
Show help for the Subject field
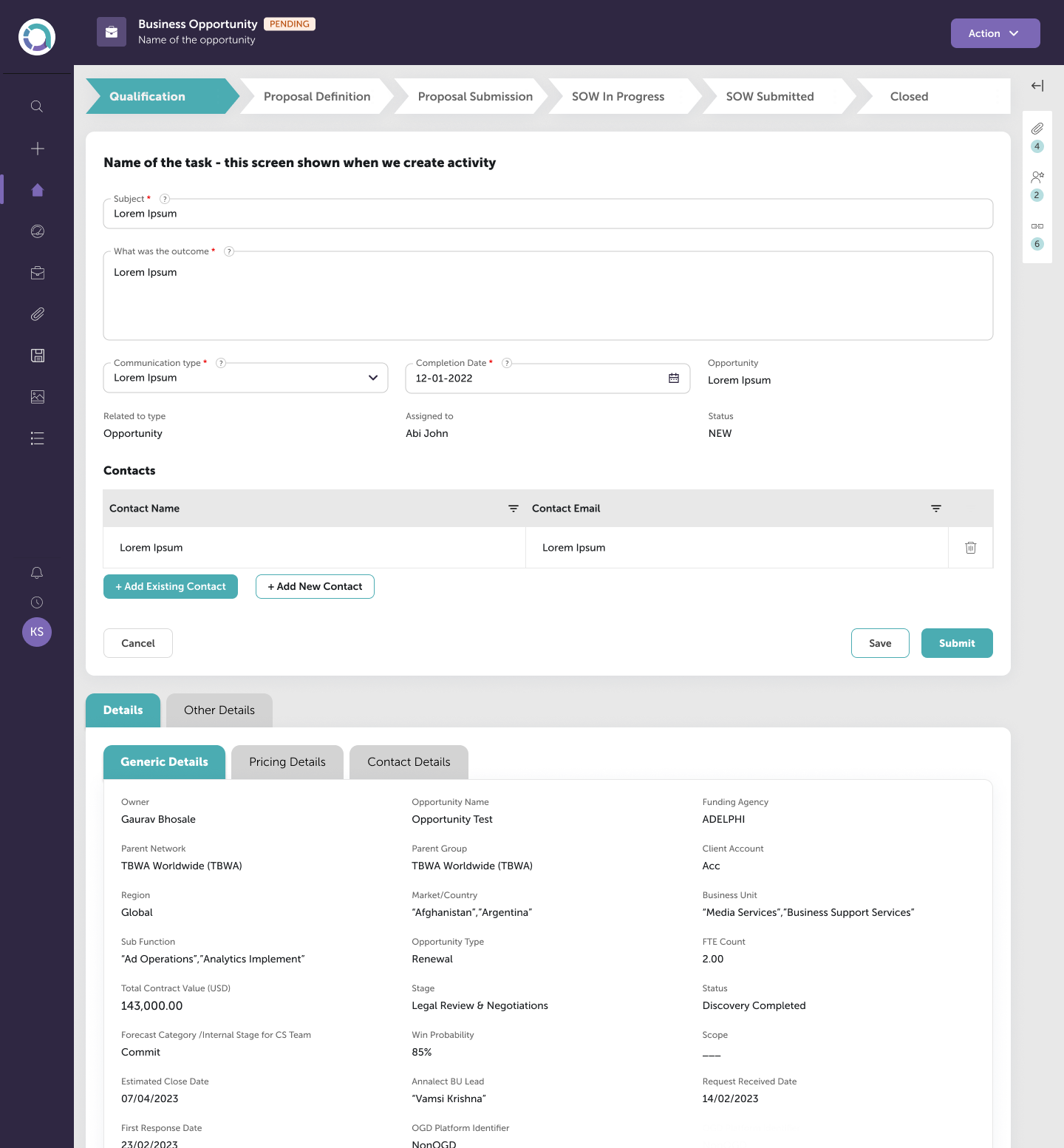pyautogui.click(x=165, y=199)
